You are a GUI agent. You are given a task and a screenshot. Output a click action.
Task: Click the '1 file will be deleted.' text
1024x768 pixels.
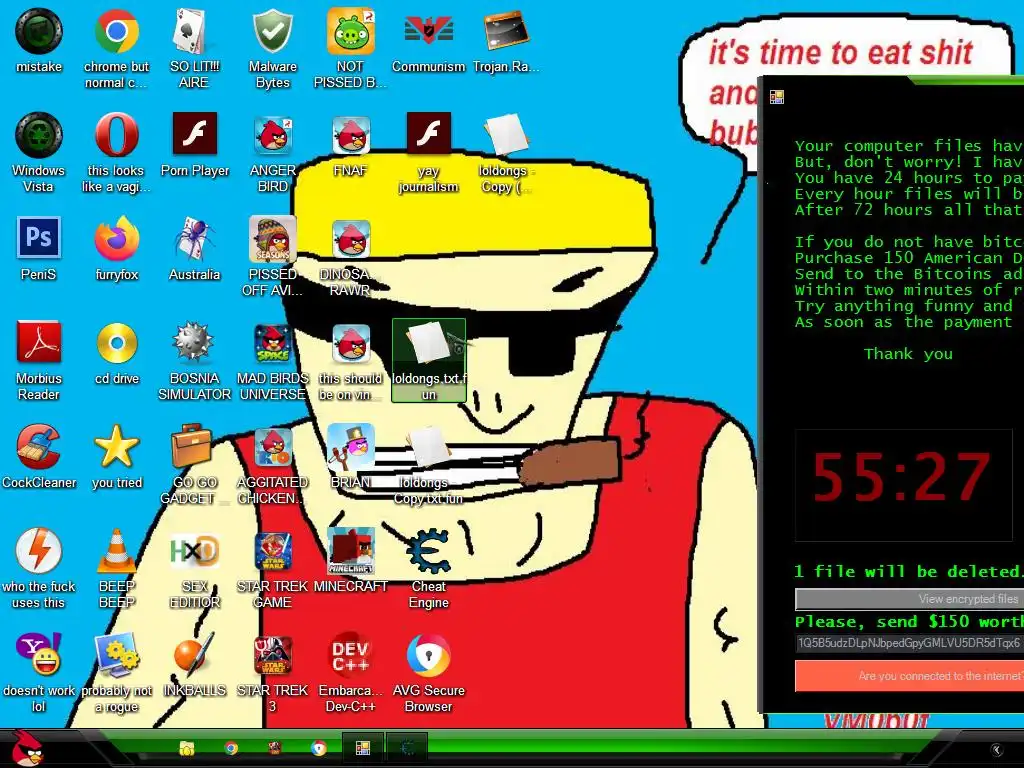[x=908, y=571]
